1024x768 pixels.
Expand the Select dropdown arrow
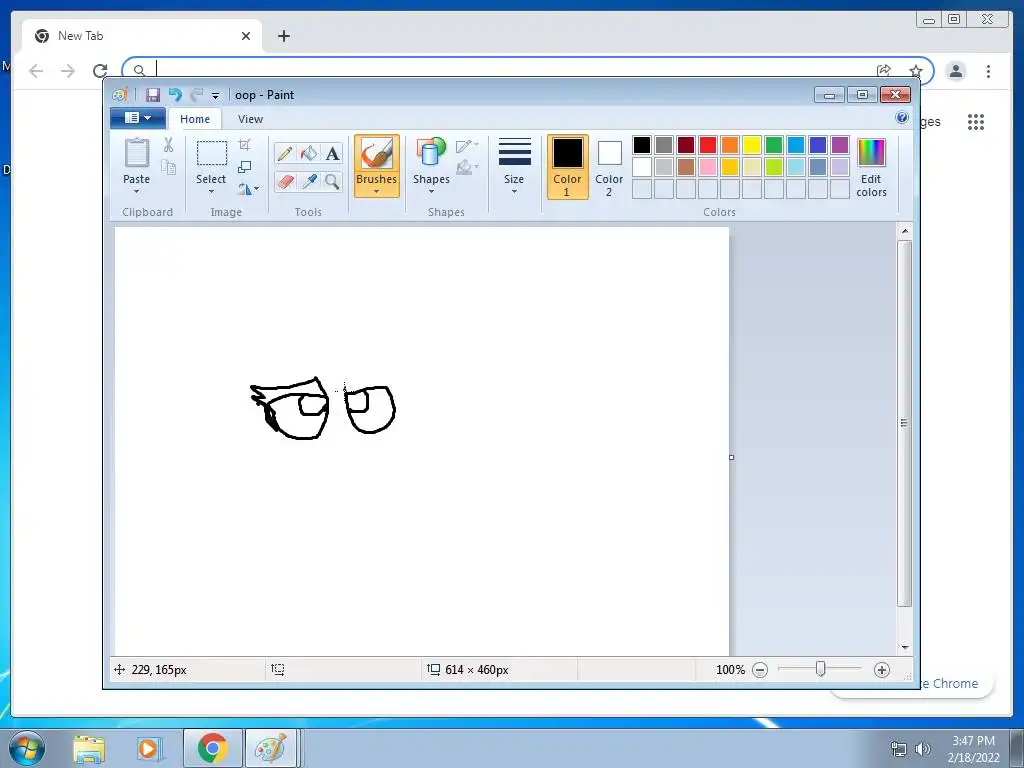[x=212, y=192]
